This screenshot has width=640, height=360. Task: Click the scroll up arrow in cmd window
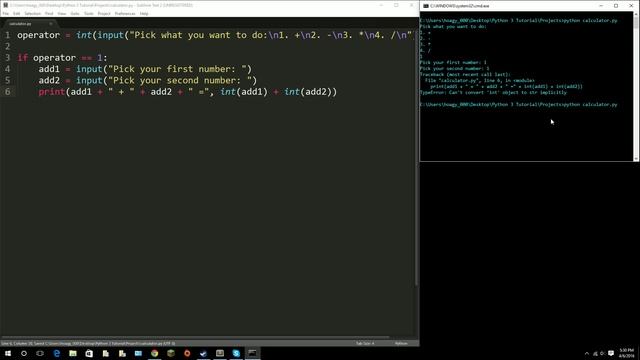coord(636,14)
